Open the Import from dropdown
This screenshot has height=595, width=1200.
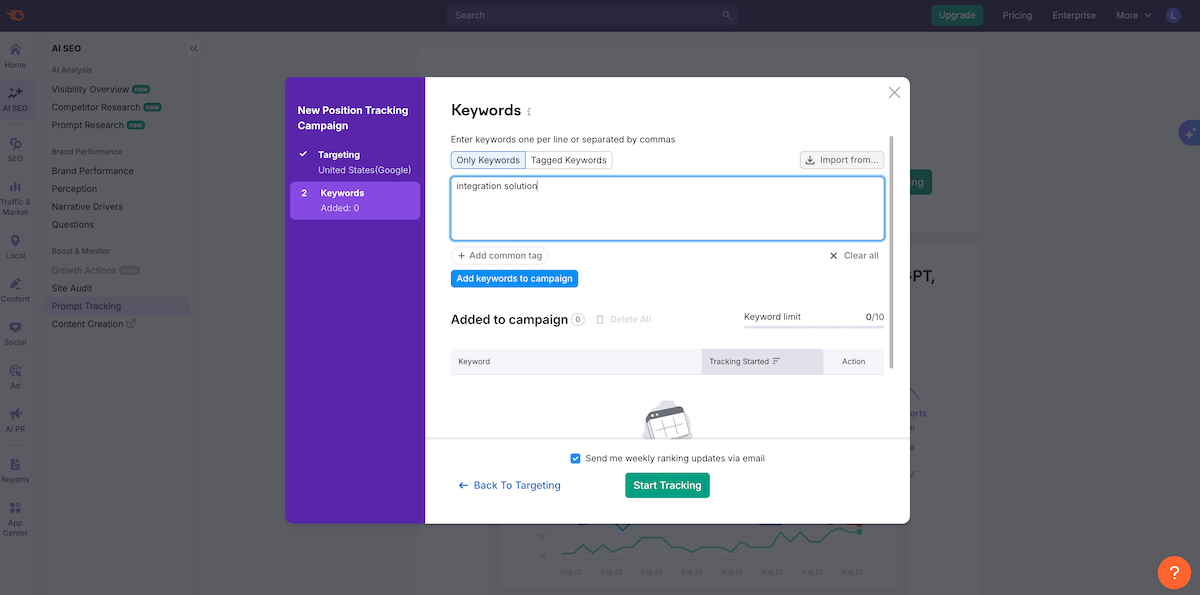click(841, 160)
